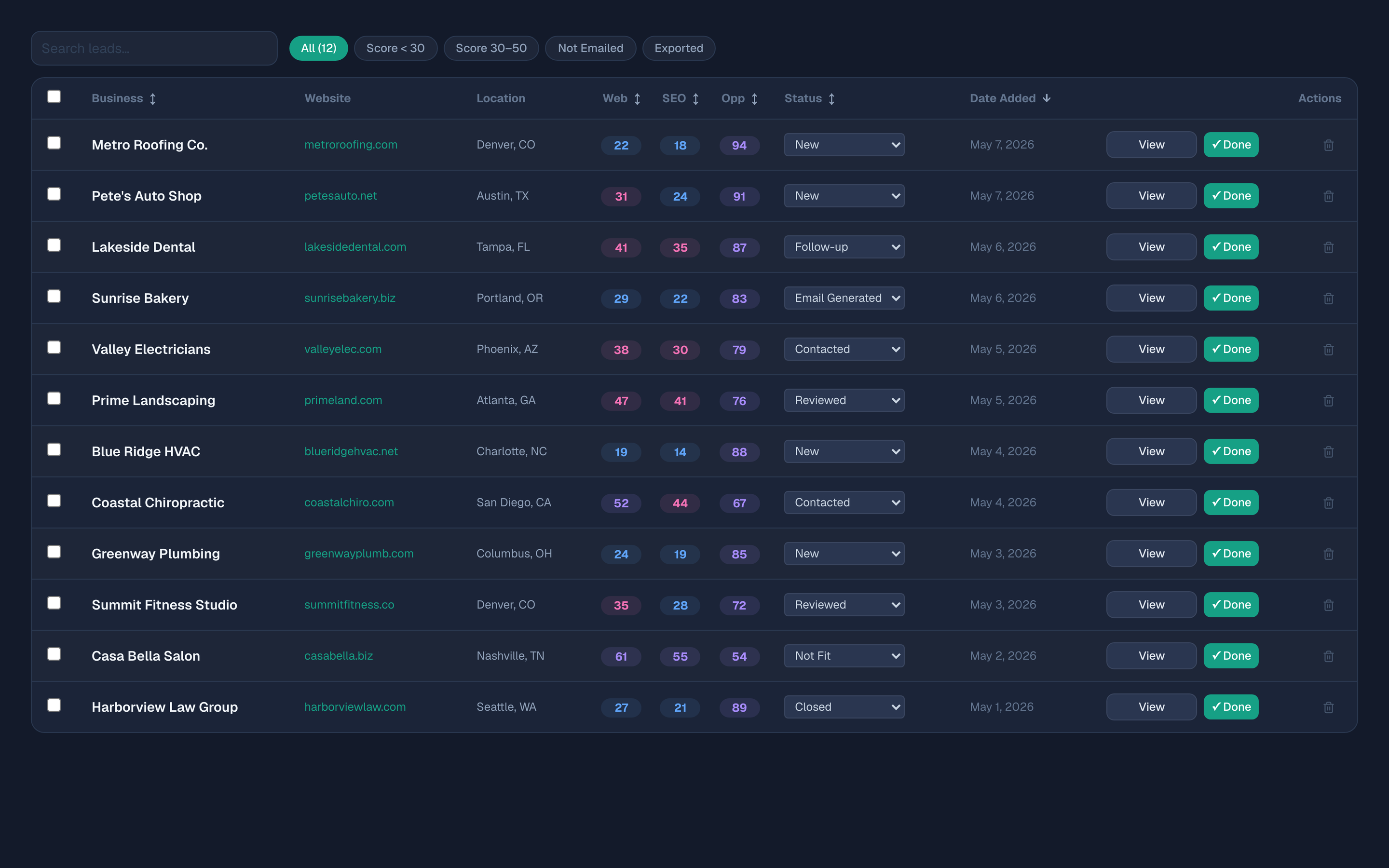The image size is (1389, 868).
Task: View the Blue Ridge HVAC lead
Action: click(x=1151, y=451)
